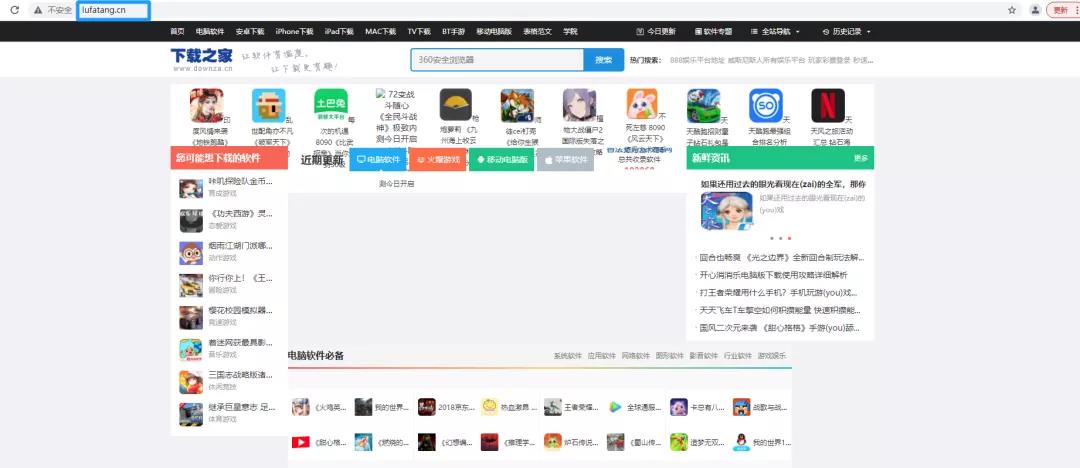This screenshot has height=468, width=1080.
Task: Click the browser reload icon
Action: coord(14,10)
